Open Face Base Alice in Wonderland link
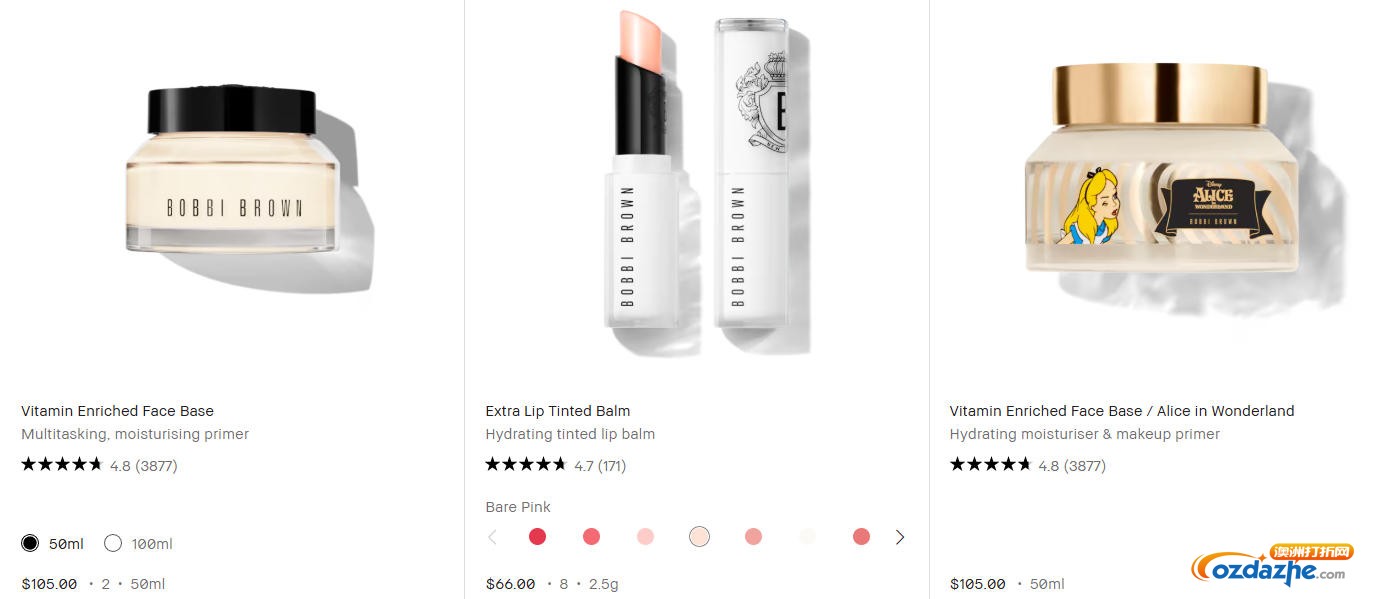 pyautogui.click(x=1122, y=411)
